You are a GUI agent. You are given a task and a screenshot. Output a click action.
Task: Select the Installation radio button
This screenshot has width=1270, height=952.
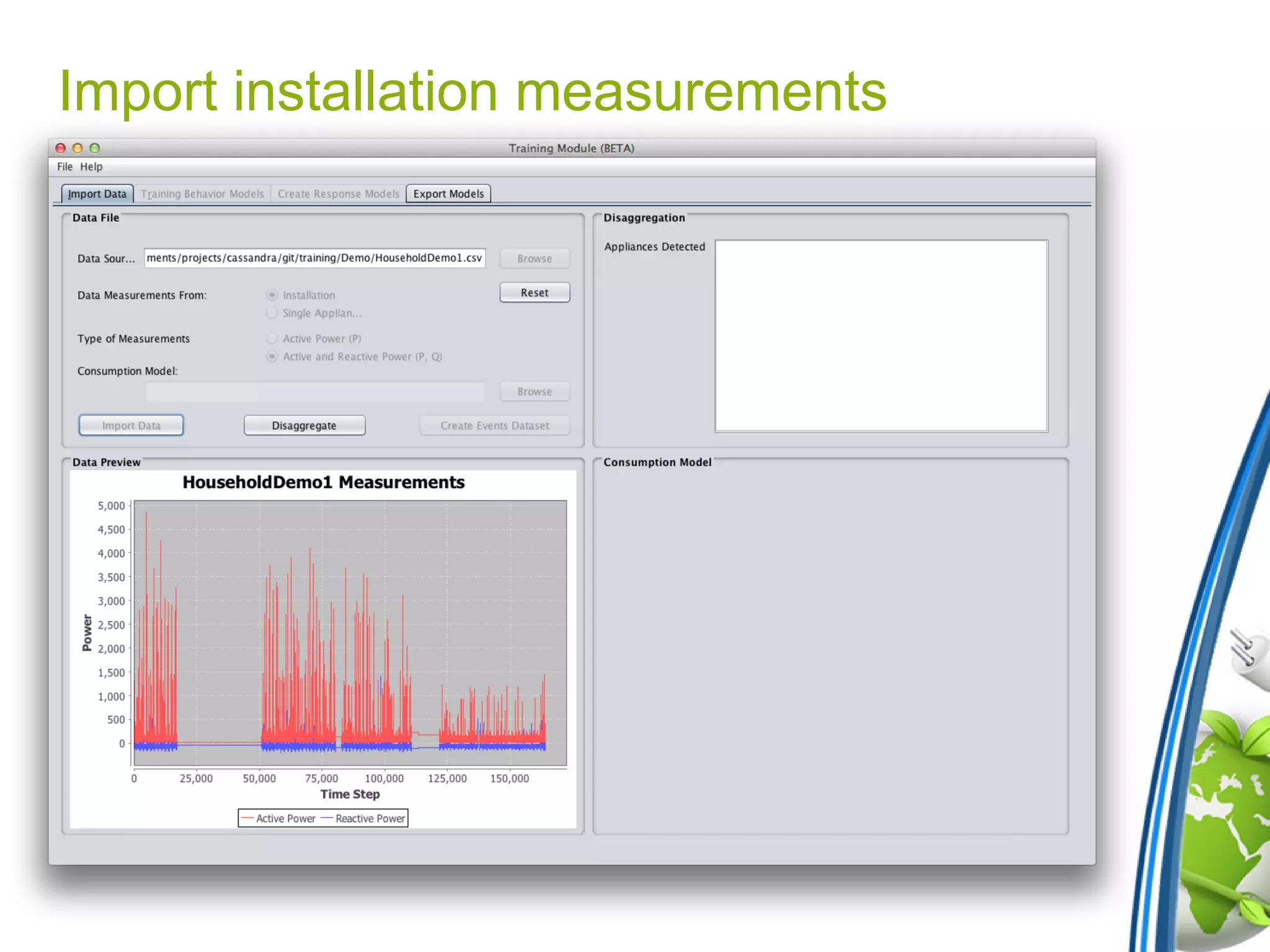click(x=272, y=295)
